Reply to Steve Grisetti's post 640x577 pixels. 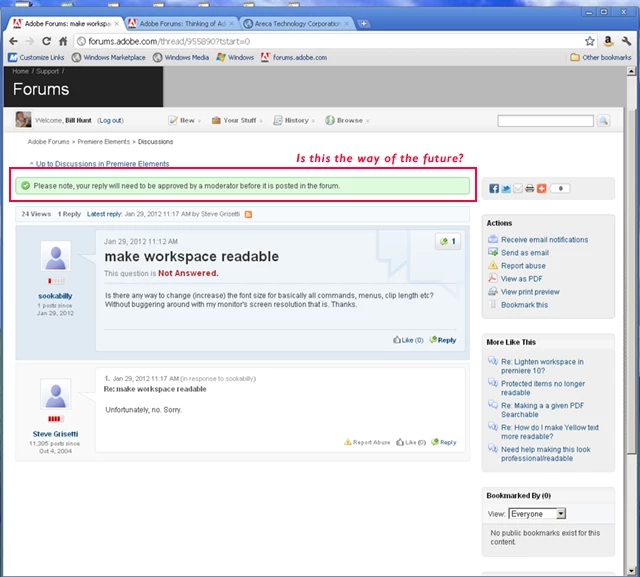click(444, 442)
